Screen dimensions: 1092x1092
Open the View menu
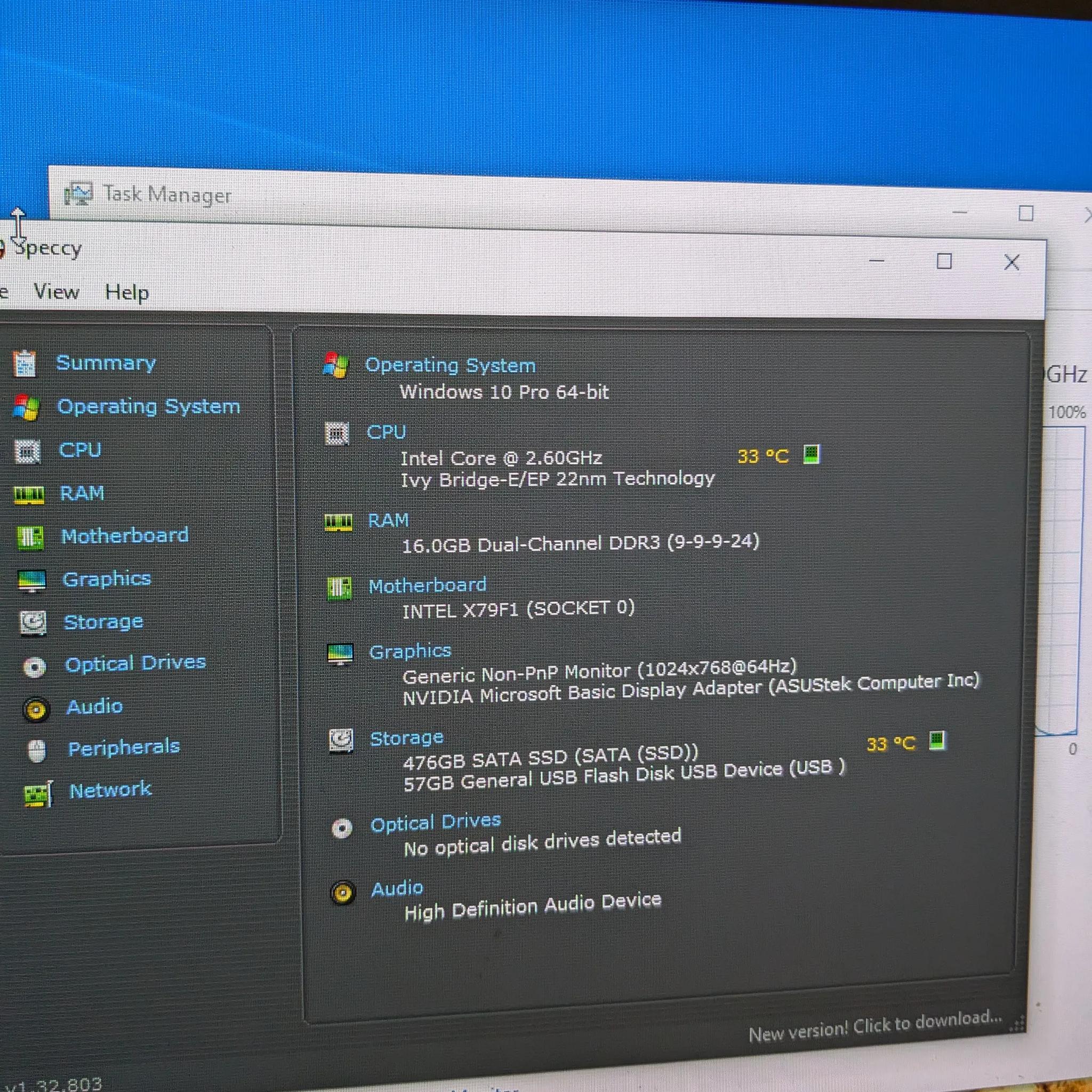pyautogui.click(x=57, y=292)
